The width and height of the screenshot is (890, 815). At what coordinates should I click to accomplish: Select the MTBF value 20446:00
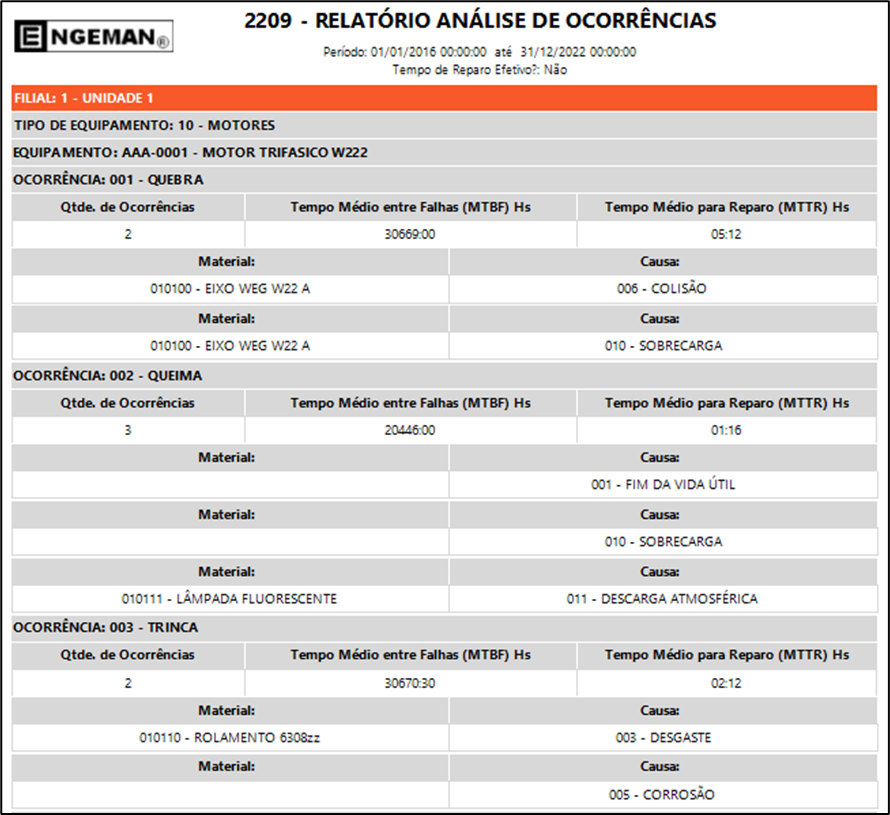410,431
